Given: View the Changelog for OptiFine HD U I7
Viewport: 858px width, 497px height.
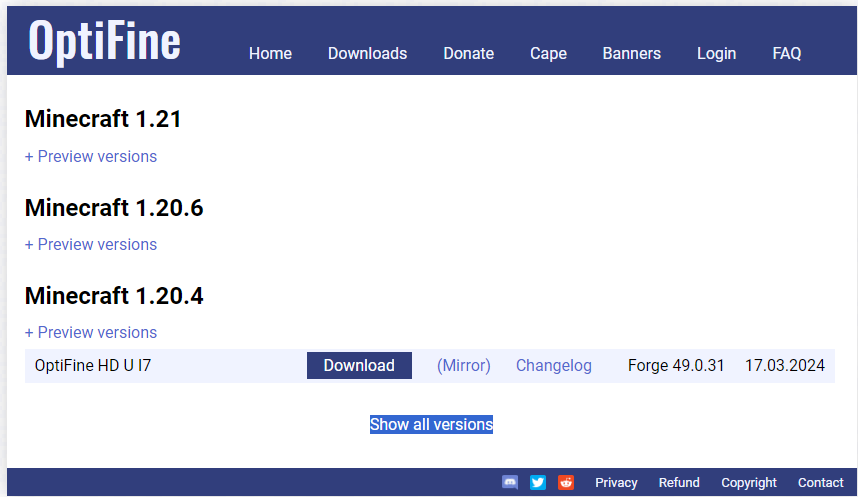Looking at the screenshot, I should click(x=554, y=366).
